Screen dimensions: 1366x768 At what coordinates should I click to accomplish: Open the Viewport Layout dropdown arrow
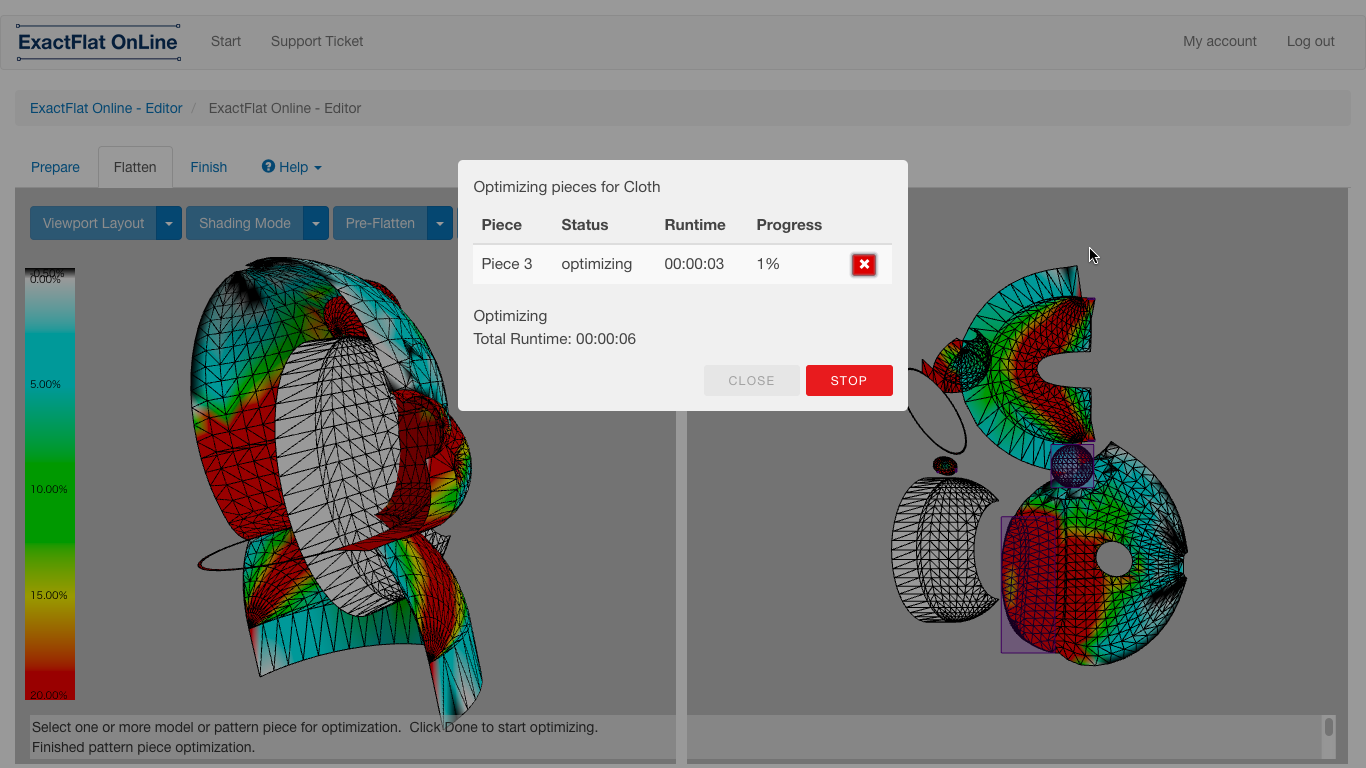pyautogui.click(x=169, y=223)
